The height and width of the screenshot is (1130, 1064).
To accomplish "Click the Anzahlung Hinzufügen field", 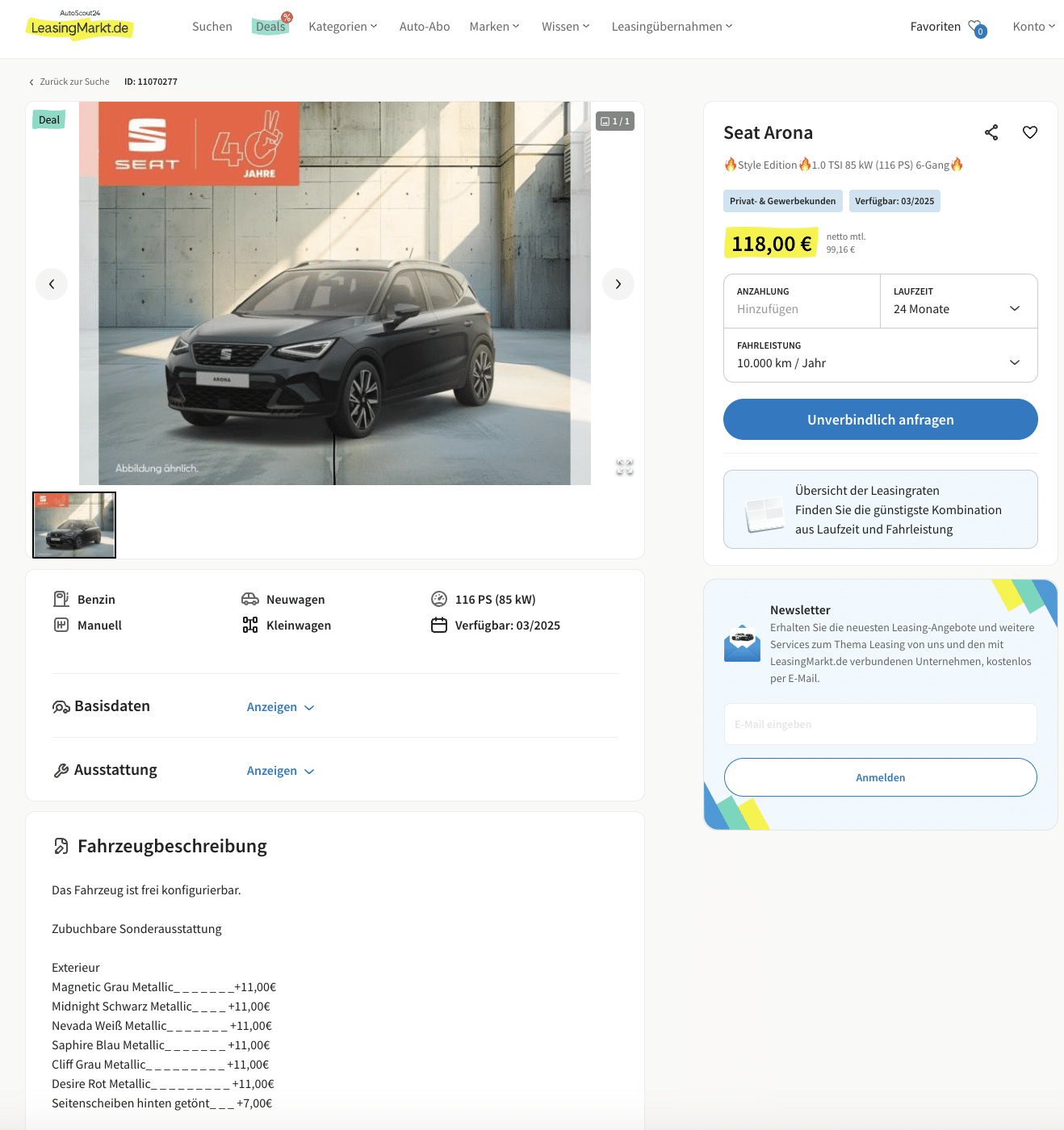I will click(x=802, y=301).
